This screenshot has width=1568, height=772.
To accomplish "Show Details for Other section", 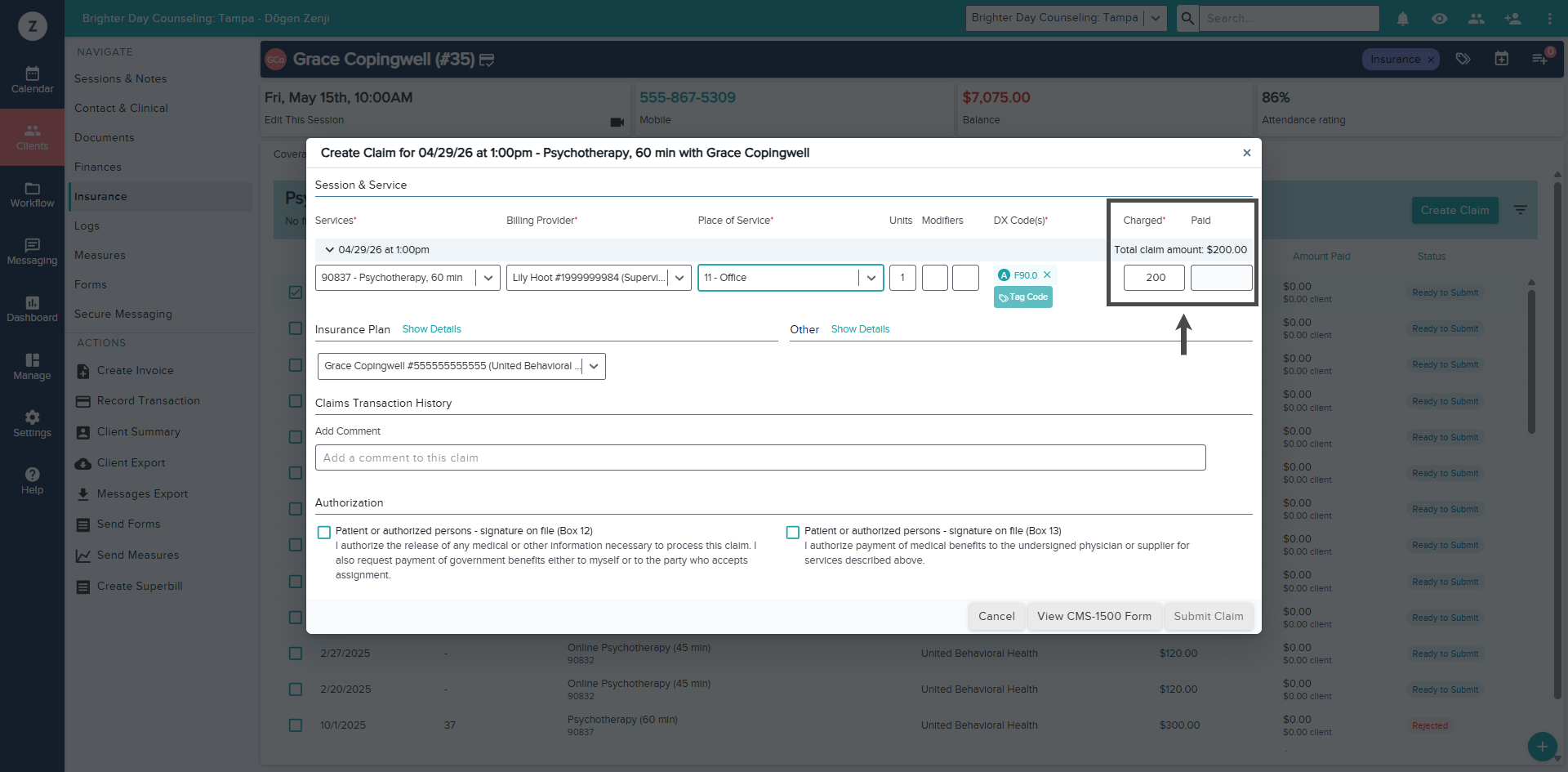I will coord(860,329).
